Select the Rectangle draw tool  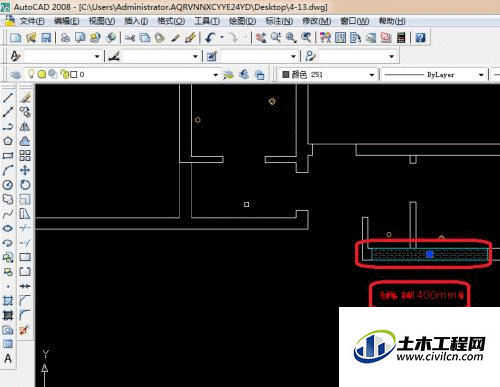pyautogui.click(x=8, y=156)
